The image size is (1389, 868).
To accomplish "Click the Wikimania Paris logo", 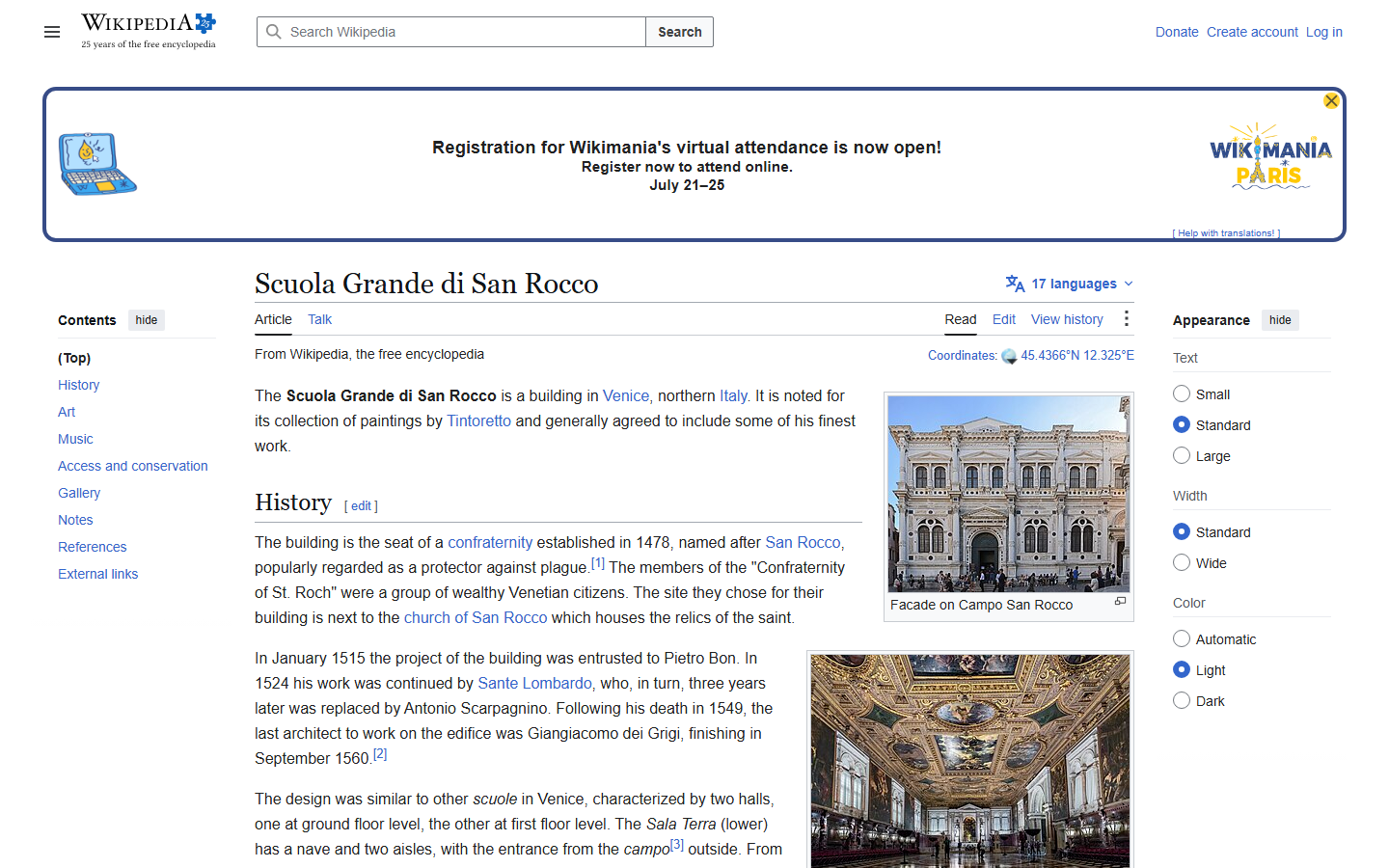I will (x=1270, y=156).
